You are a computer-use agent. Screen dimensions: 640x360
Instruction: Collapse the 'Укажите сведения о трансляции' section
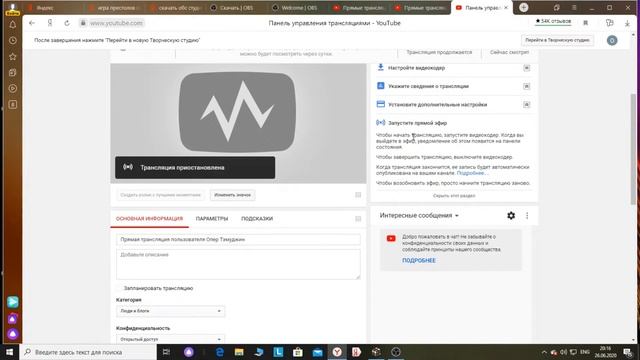tap(527, 86)
